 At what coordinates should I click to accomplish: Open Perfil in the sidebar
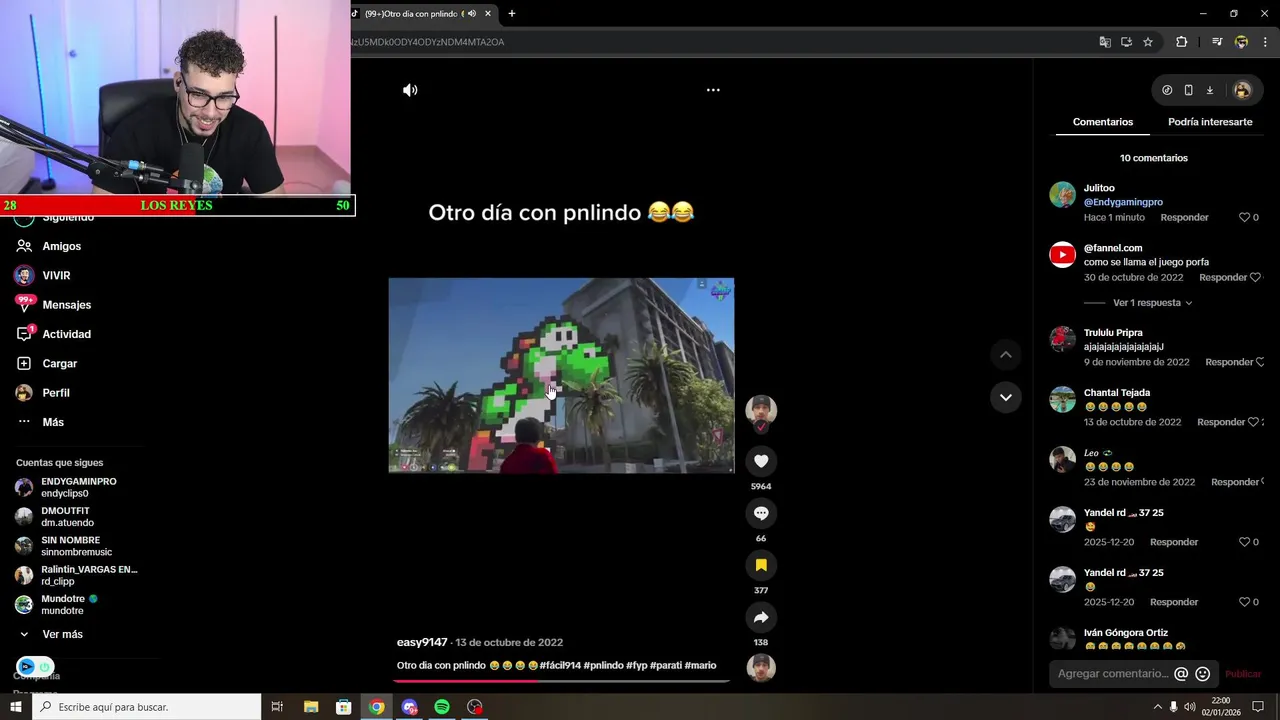point(56,393)
